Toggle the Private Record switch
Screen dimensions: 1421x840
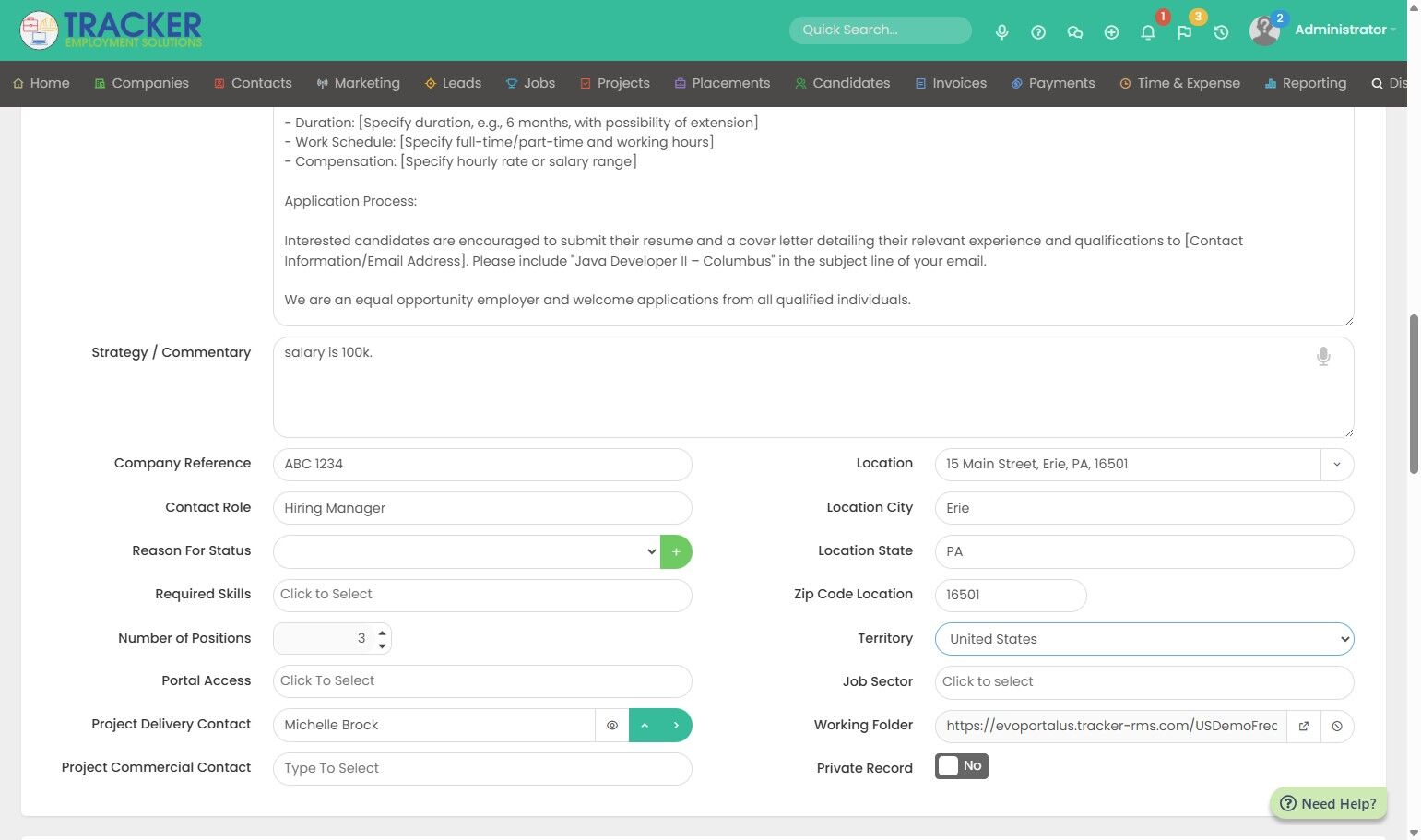point(962,766)
